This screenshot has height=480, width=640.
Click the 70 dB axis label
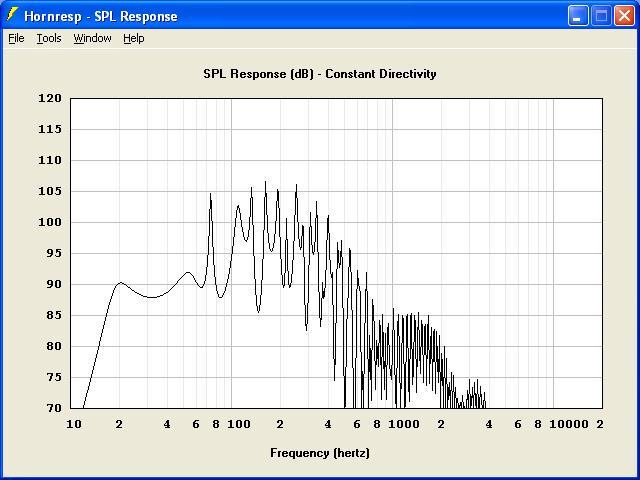click(x=53, y=408)
